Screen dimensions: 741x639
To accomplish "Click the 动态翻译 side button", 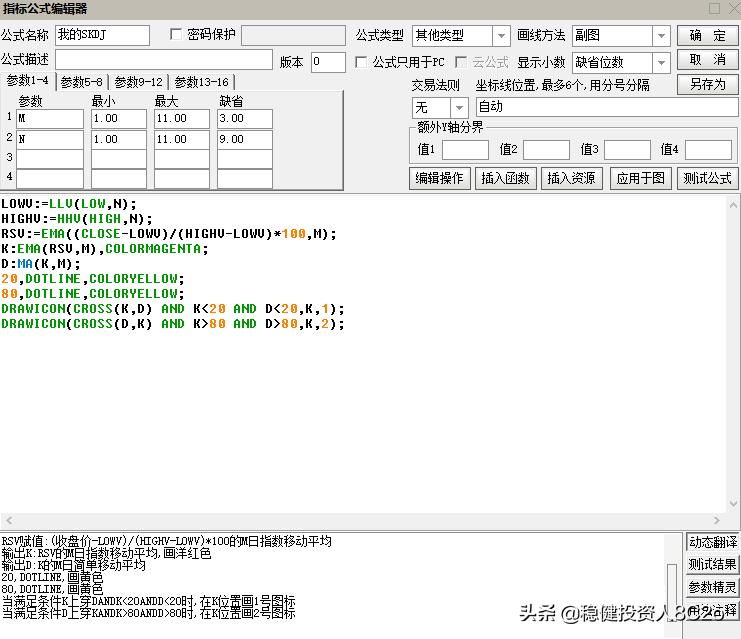I will pos(712,542).
